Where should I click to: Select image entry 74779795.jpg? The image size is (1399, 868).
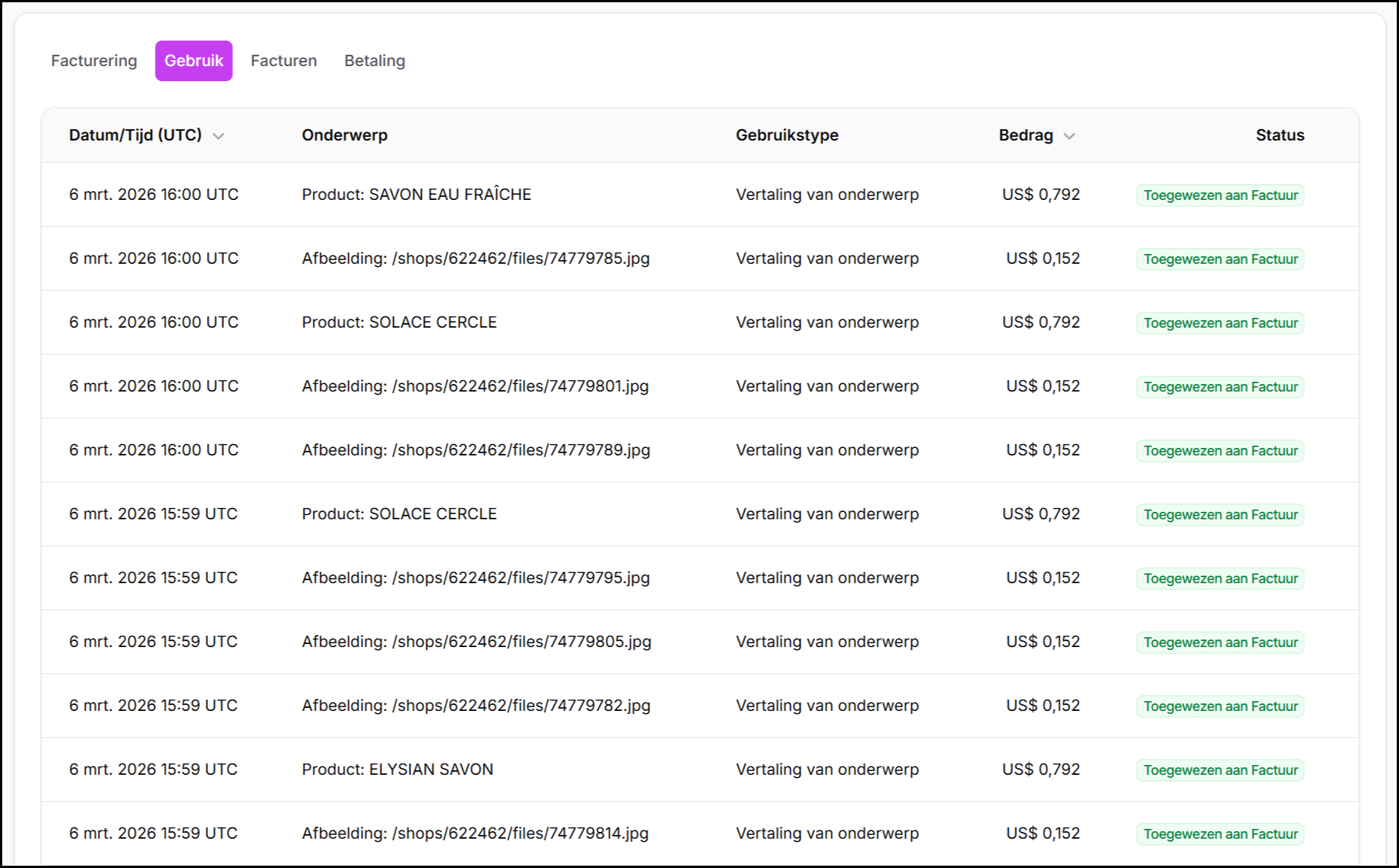click(475, 578)
